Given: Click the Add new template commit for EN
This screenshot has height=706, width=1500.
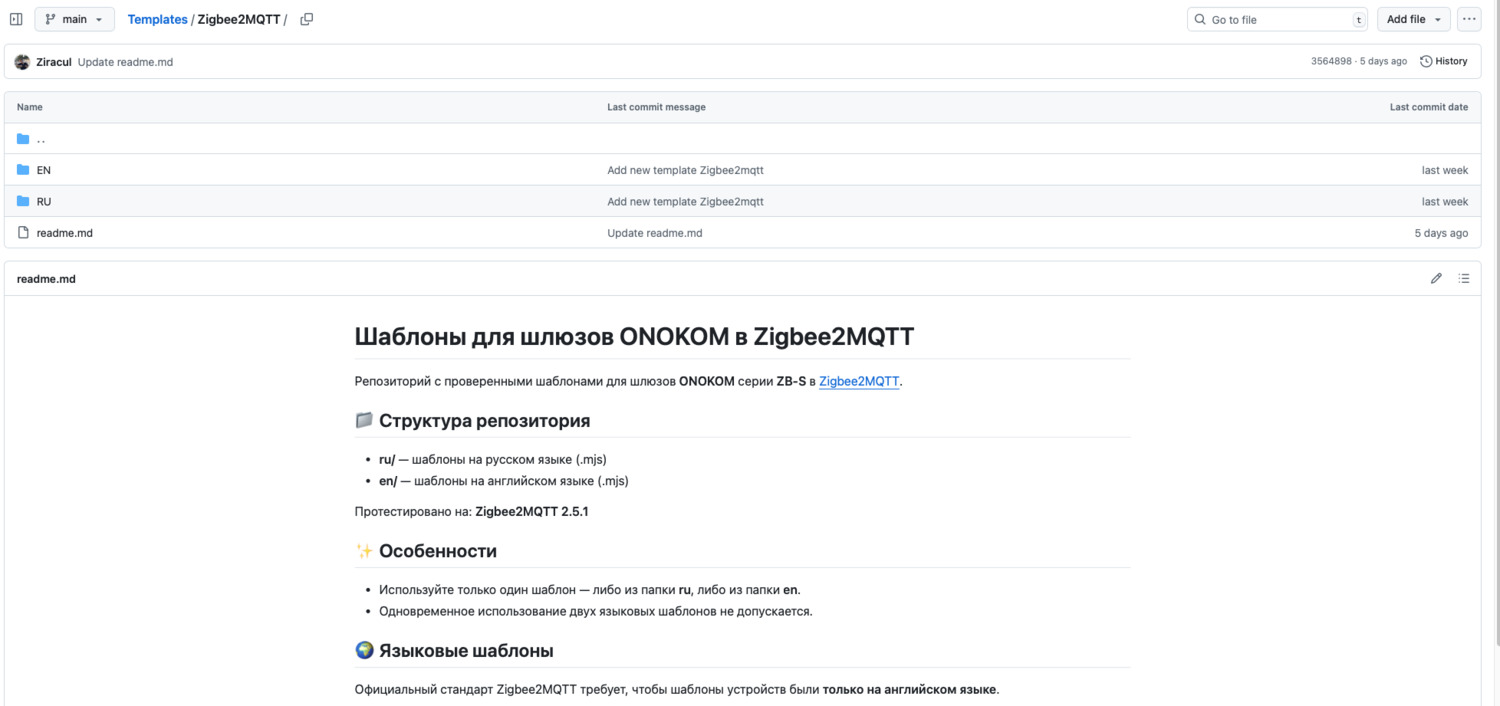Looking at the screenshot, I should 685,170.
